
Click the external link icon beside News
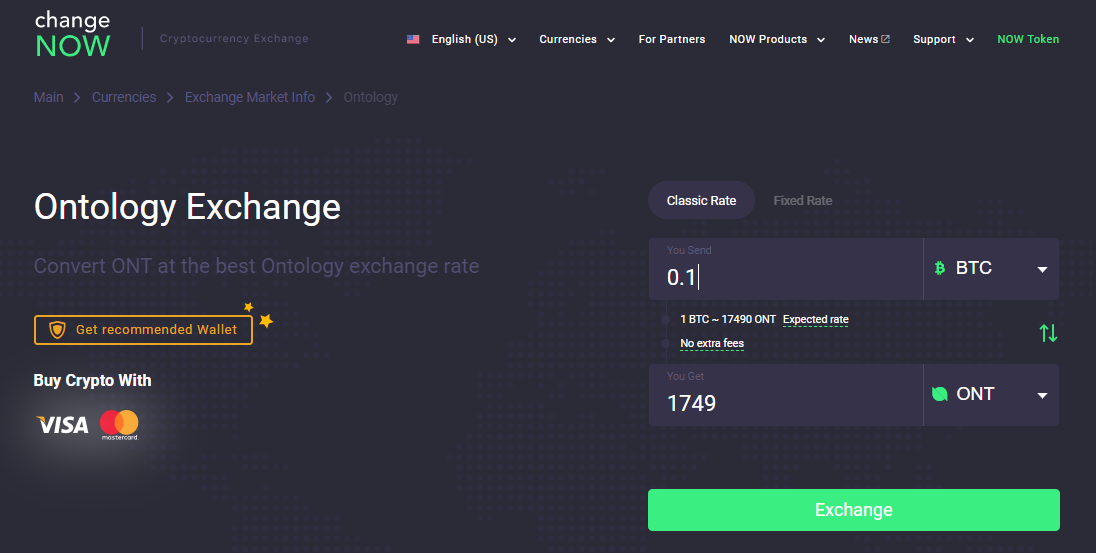pyautogui.click(x=886, y=39)
